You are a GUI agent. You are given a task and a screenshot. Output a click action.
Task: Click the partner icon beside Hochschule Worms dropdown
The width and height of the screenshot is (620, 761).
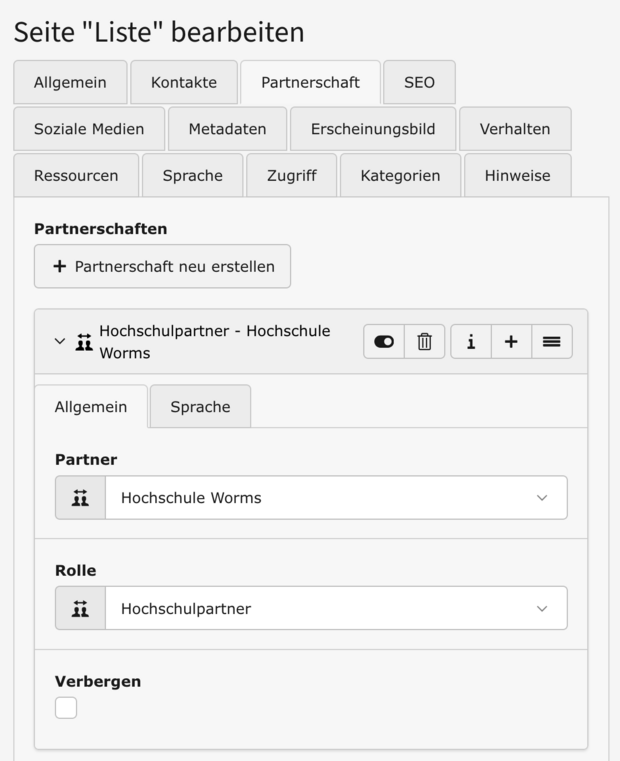[81, 498]
